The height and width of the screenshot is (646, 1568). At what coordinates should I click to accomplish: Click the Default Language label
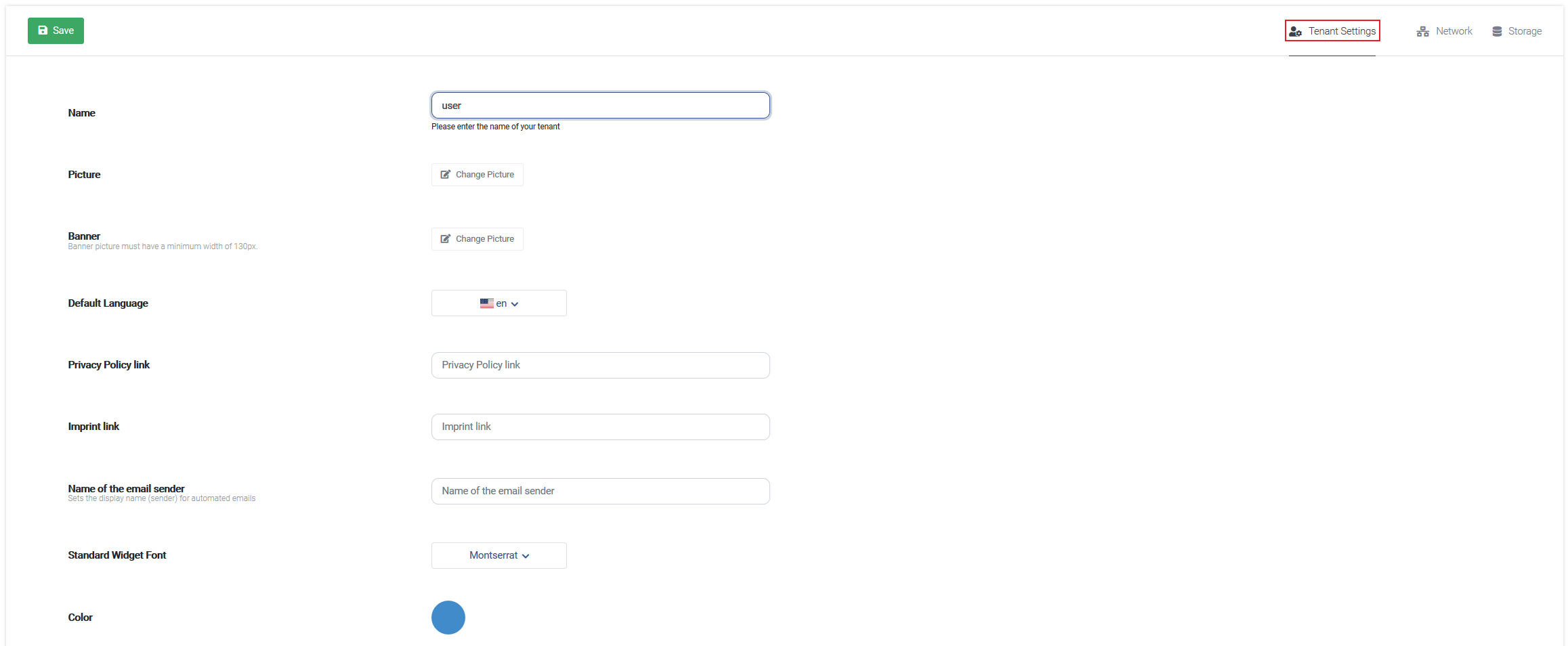108,303
